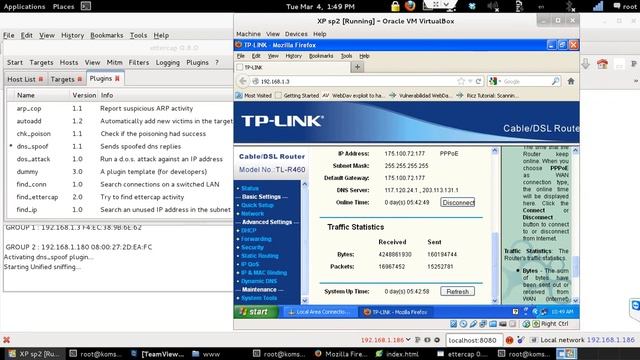Click Disconnect button on router page
The image size is (640, 360).
[458, 202]
